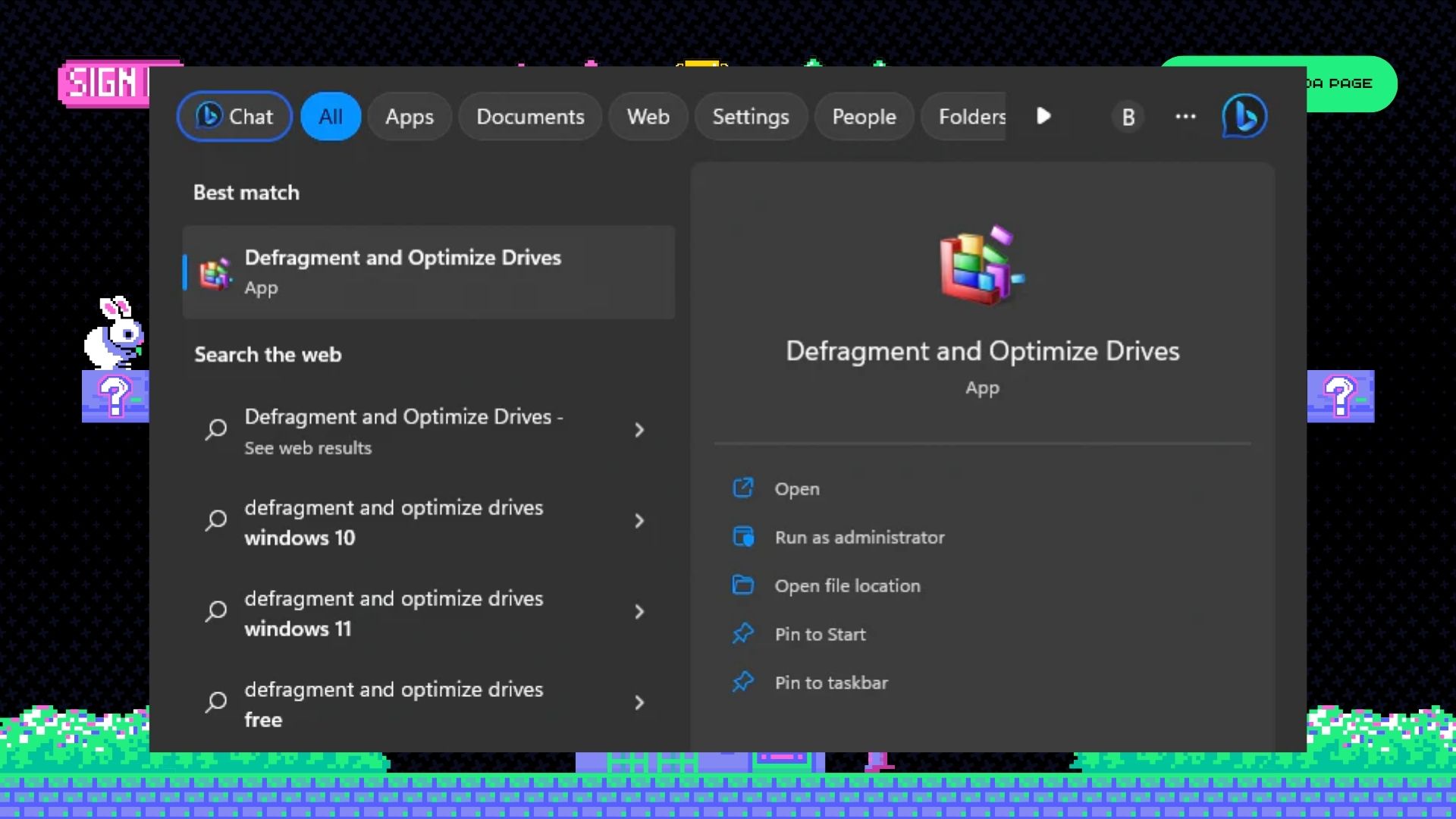Switch to the Apps filter
Screen dimensions: 1456x819
point(409,117)
